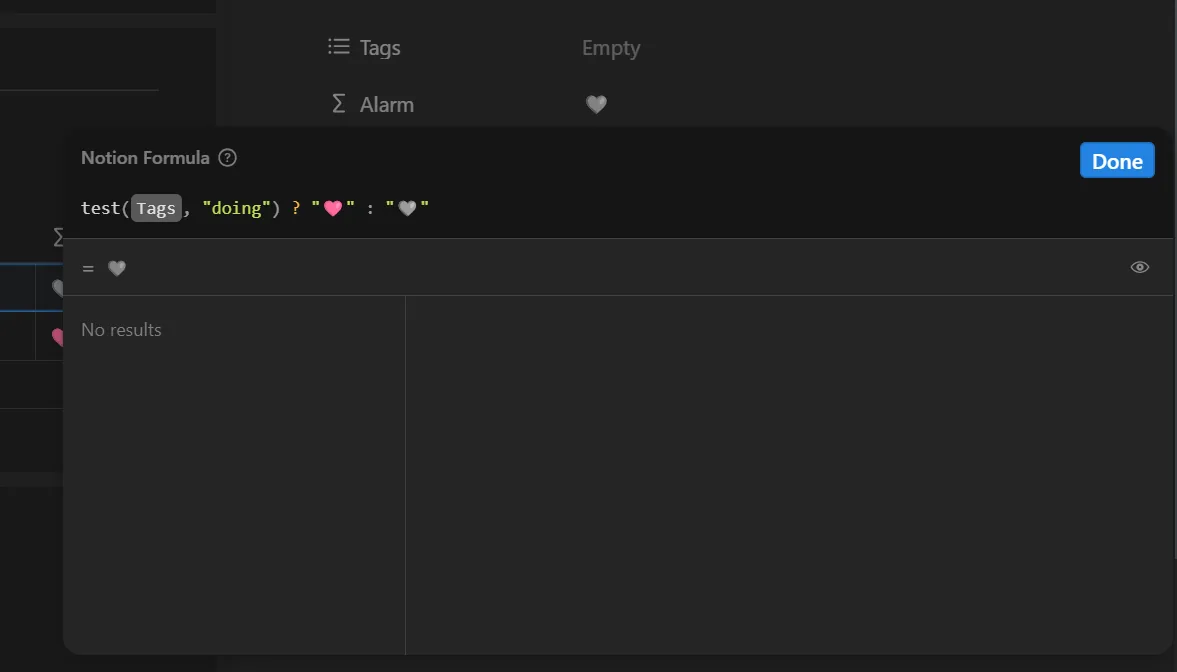The height and width of the screenshot is (672, 1177).
Task: Click the Notion Formula title
Action: pyautogui.click(x=145, y=158)
